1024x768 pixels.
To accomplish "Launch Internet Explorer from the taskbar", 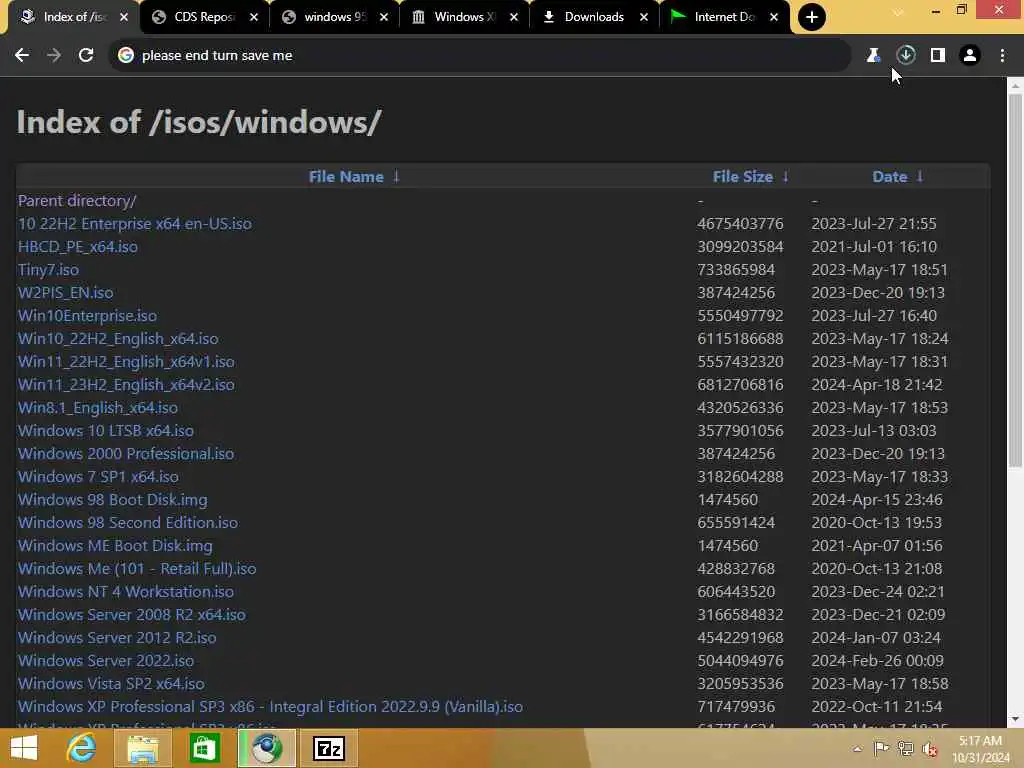I will (x=82, y=748).
